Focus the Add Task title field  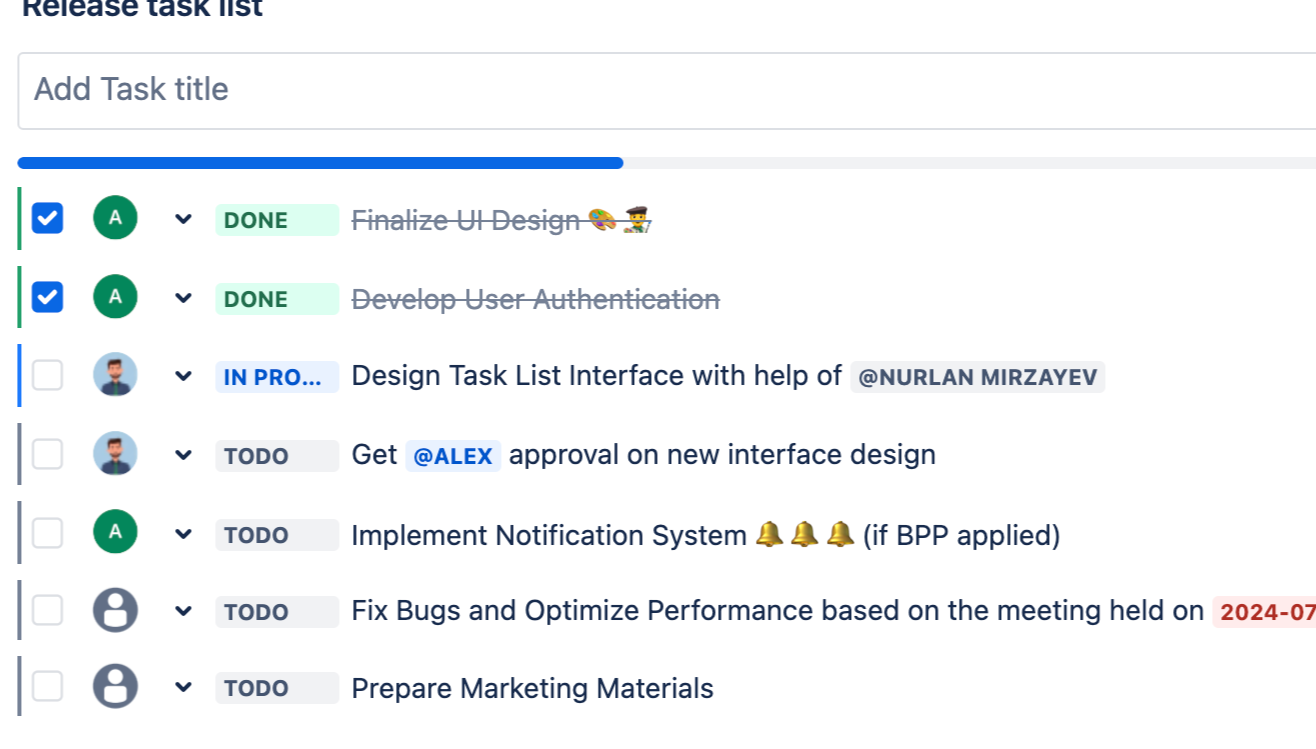tap(660, 90)
